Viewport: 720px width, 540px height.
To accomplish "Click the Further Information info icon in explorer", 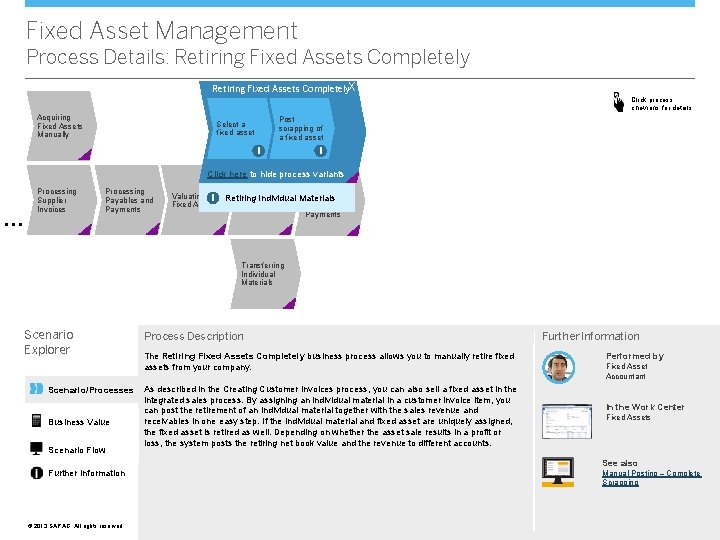I will point(37,473).
